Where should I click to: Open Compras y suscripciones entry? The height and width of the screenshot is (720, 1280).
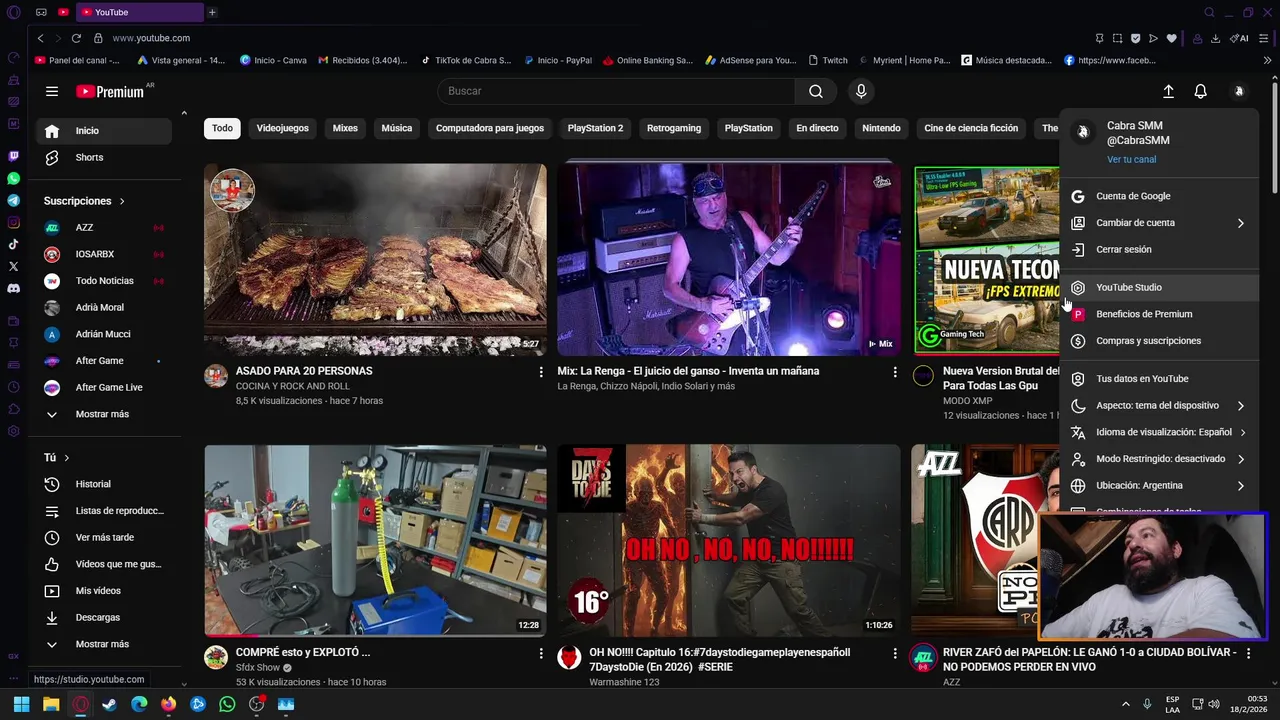click(1159, 341)
